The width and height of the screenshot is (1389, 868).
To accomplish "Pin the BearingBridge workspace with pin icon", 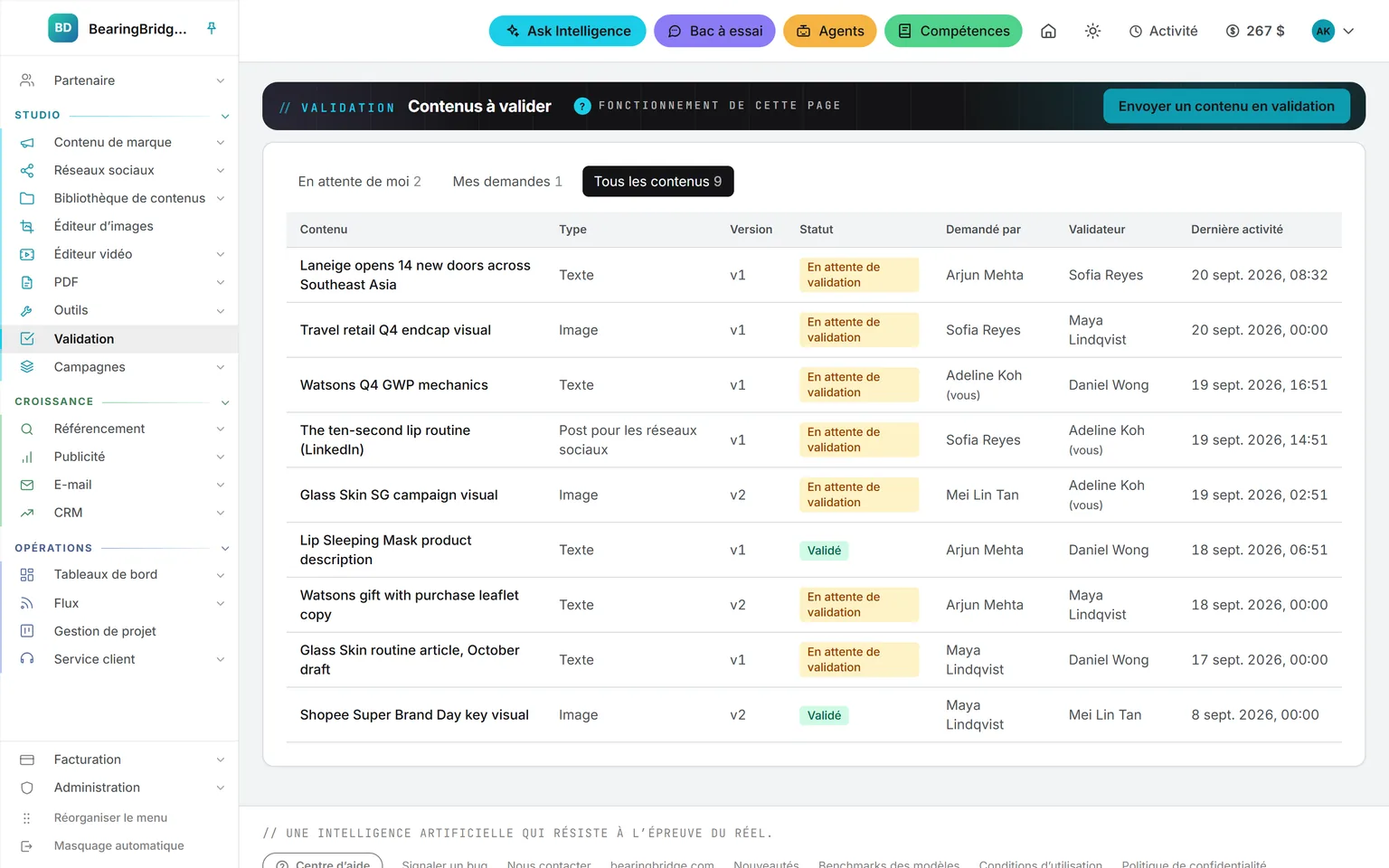I will pos(212,29).
